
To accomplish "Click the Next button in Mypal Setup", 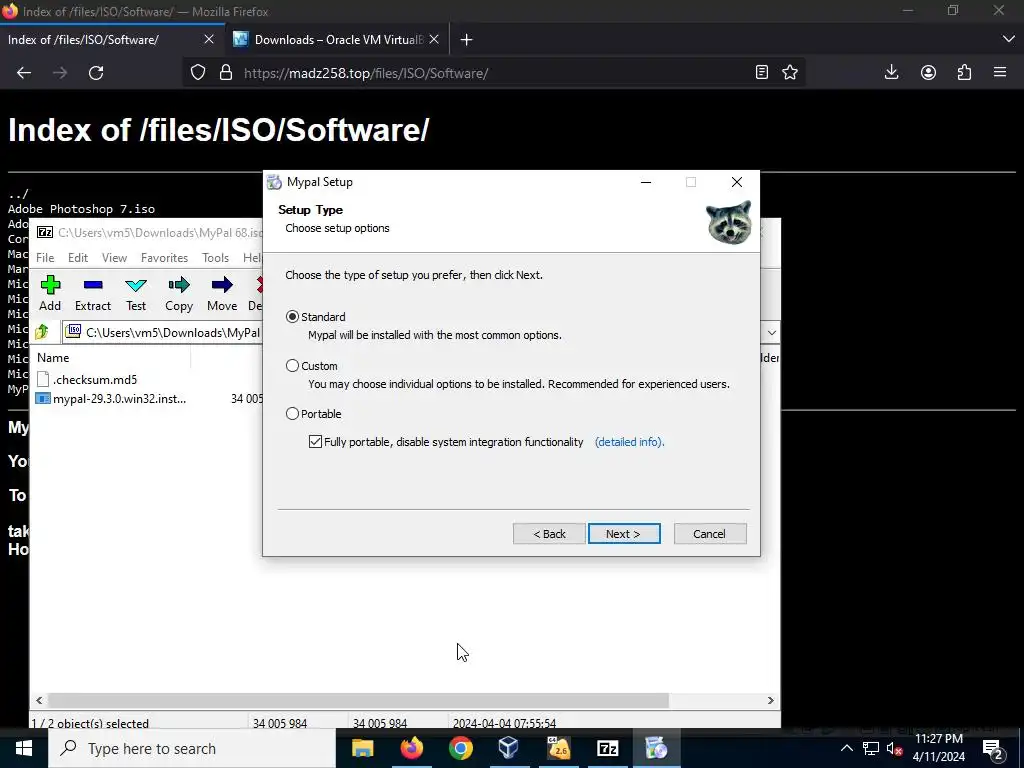I will [624, 534].
